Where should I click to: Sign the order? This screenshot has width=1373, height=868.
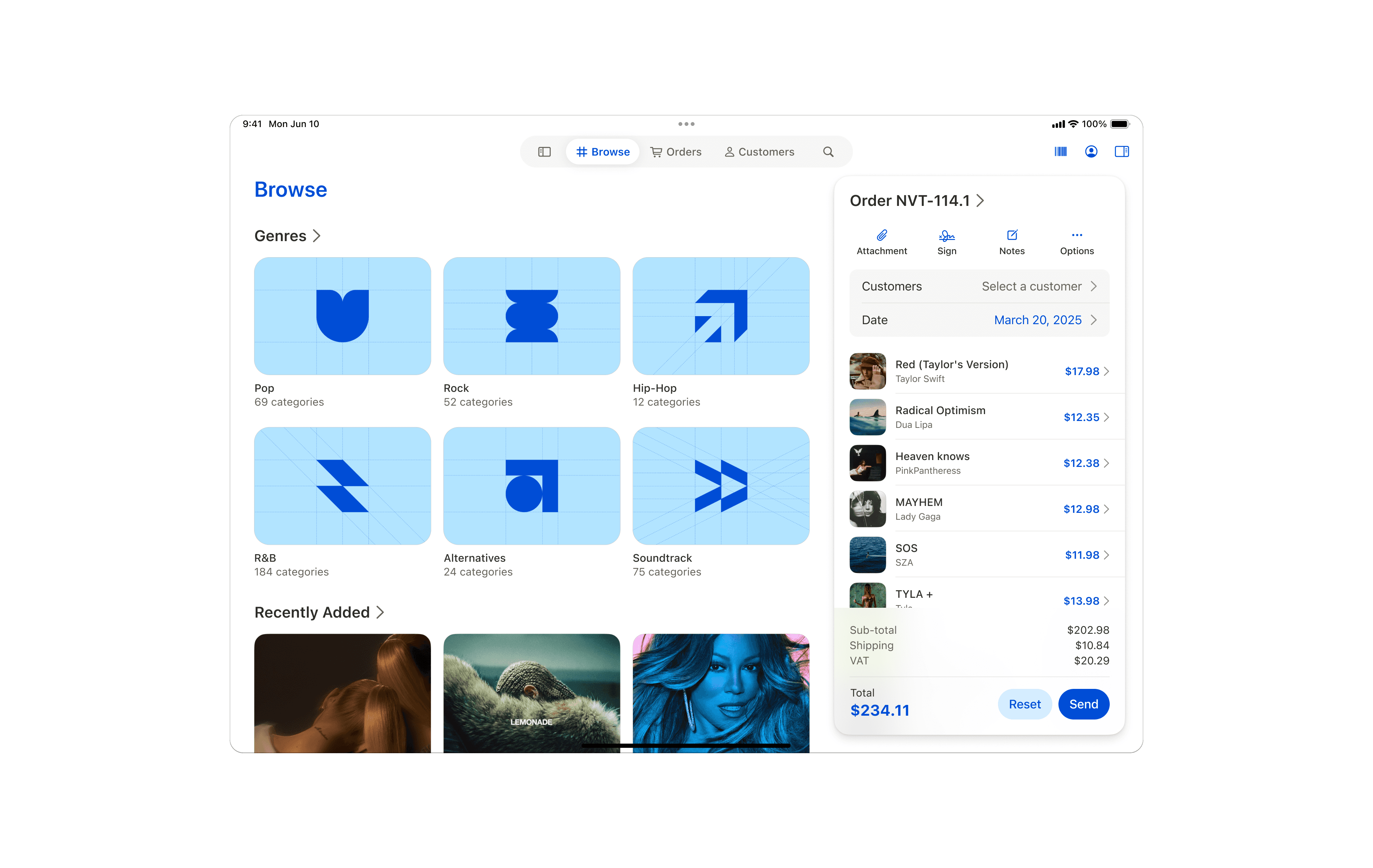(946, 242)
